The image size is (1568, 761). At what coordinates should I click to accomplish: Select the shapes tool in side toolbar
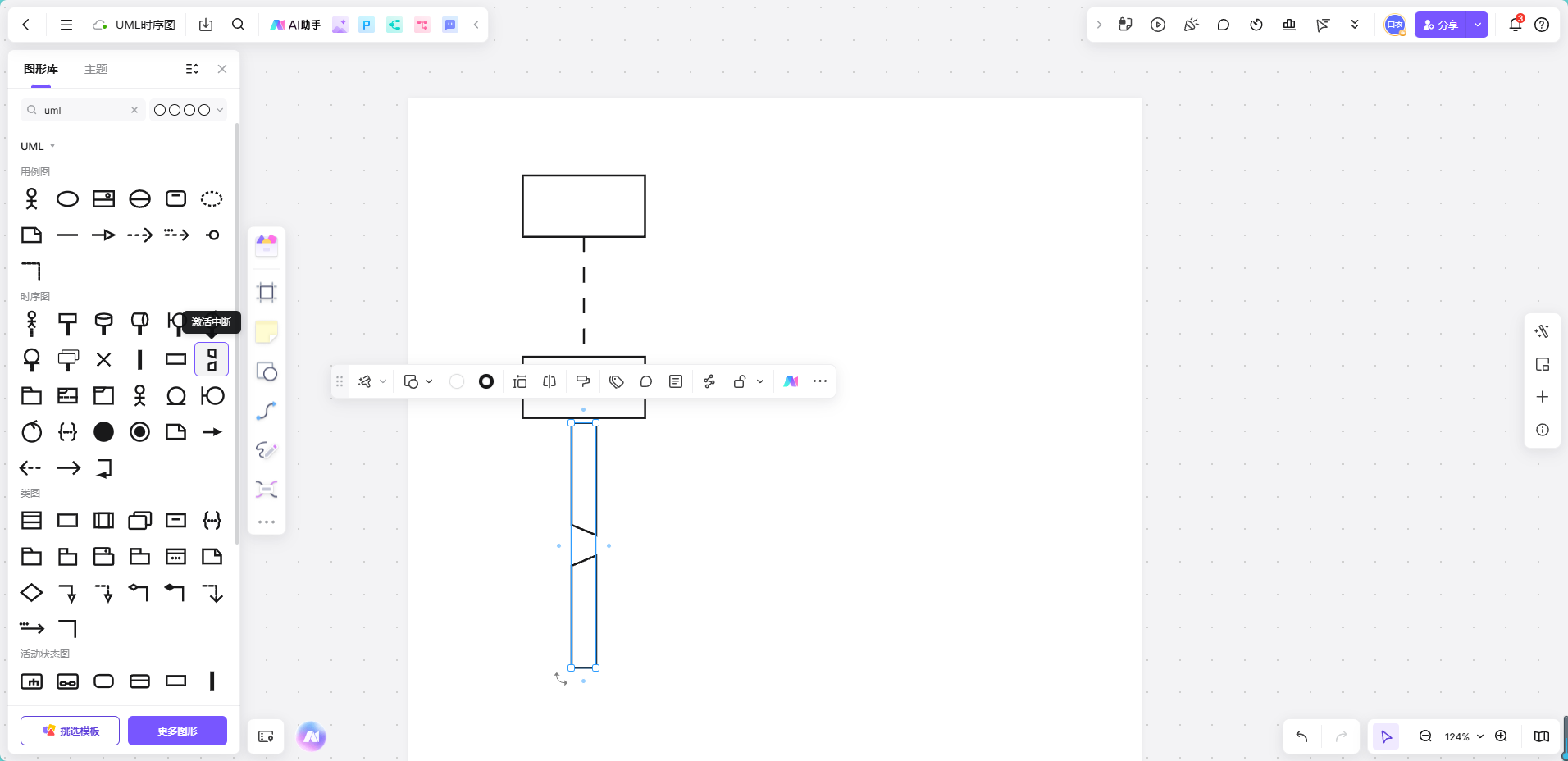click(267, 371)
